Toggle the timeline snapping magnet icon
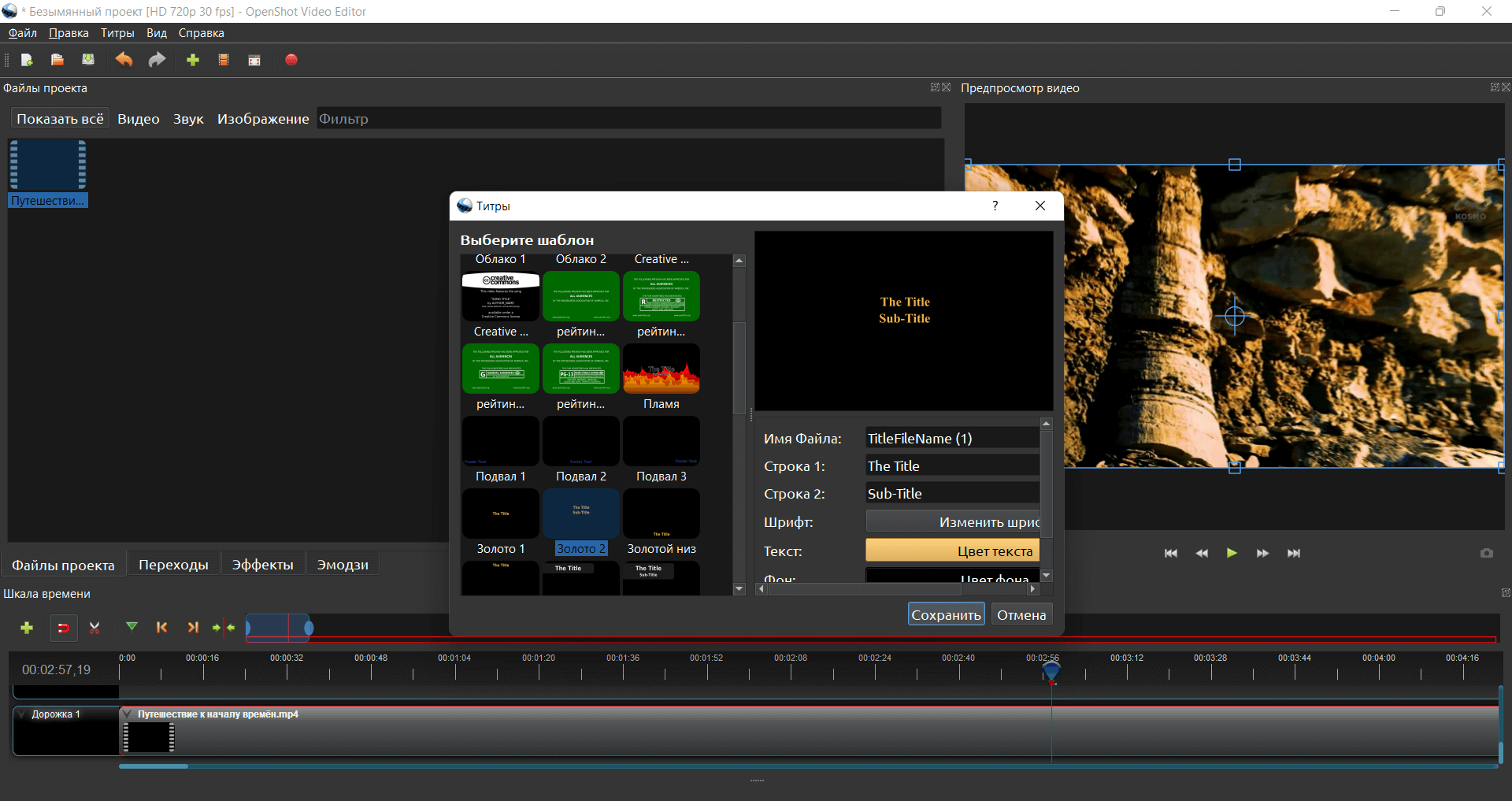The height and width of the screenshot is (801, 1512). tap(64, 628)
